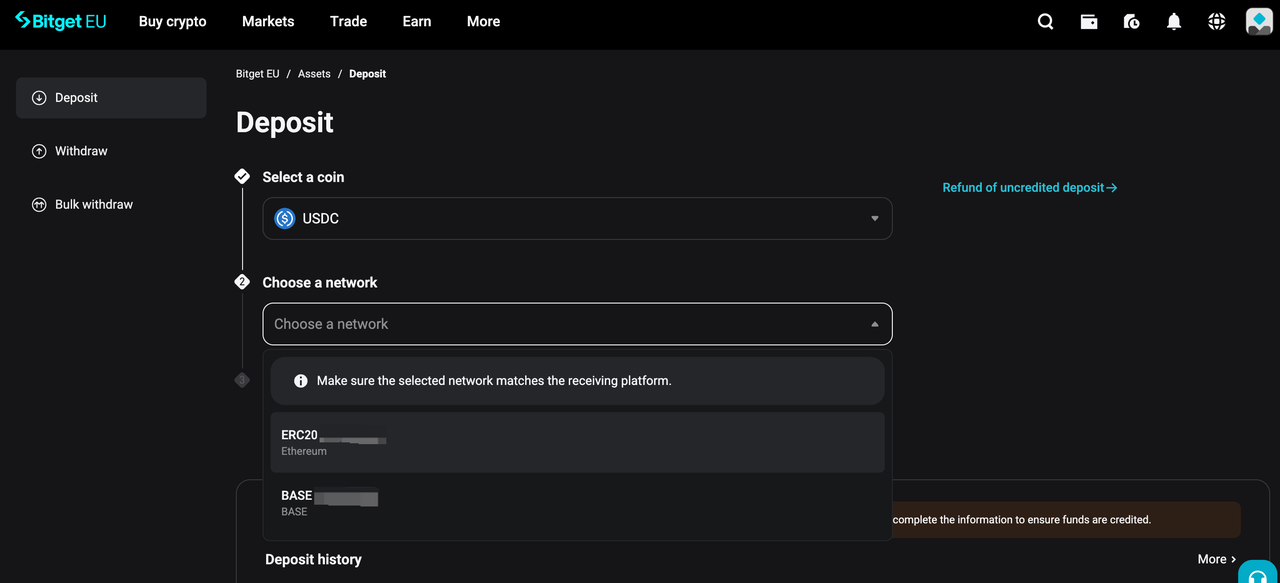1280x583 pixels.
Task: Open the order history icon
Action: point(1131,21)
